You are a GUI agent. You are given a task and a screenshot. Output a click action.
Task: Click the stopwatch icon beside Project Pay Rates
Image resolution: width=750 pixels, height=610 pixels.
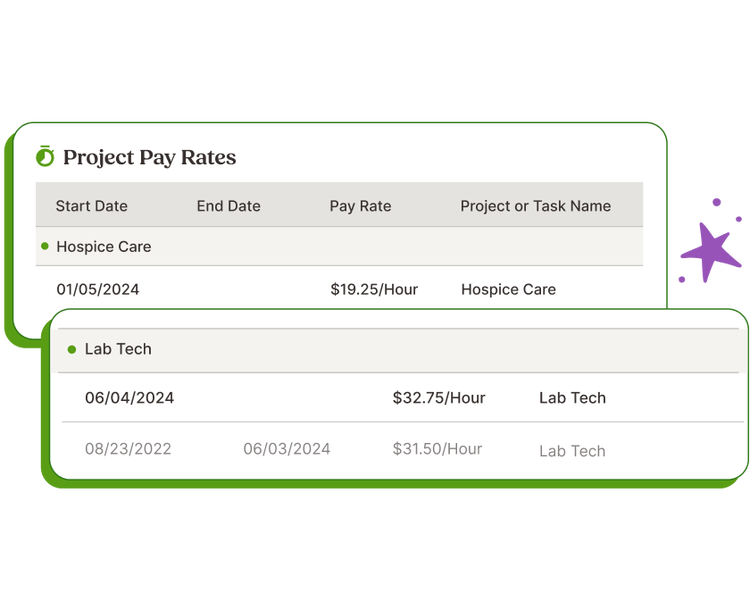click(x=45, y=156)
